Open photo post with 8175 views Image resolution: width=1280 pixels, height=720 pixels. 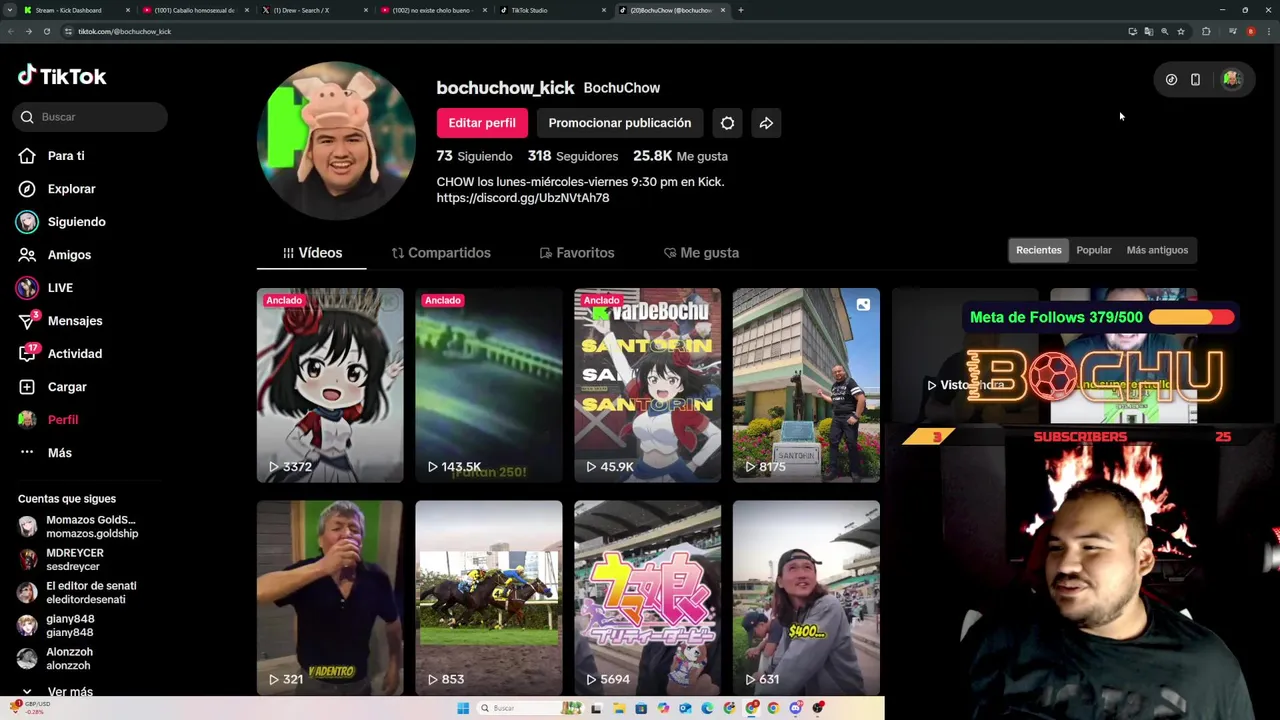pos(806,385)
